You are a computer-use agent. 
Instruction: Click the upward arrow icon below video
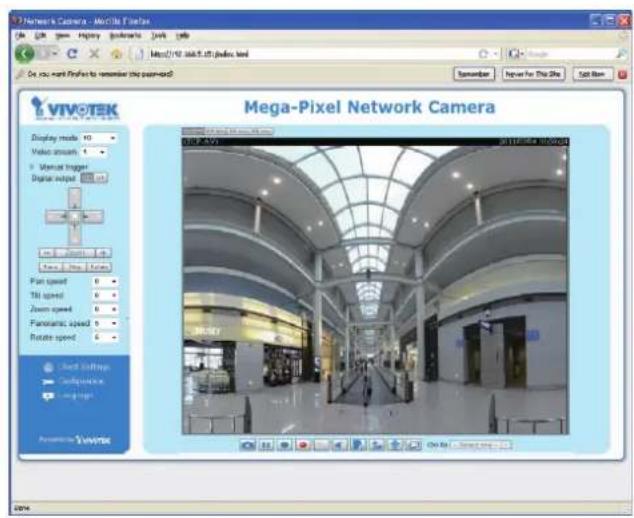395,445
